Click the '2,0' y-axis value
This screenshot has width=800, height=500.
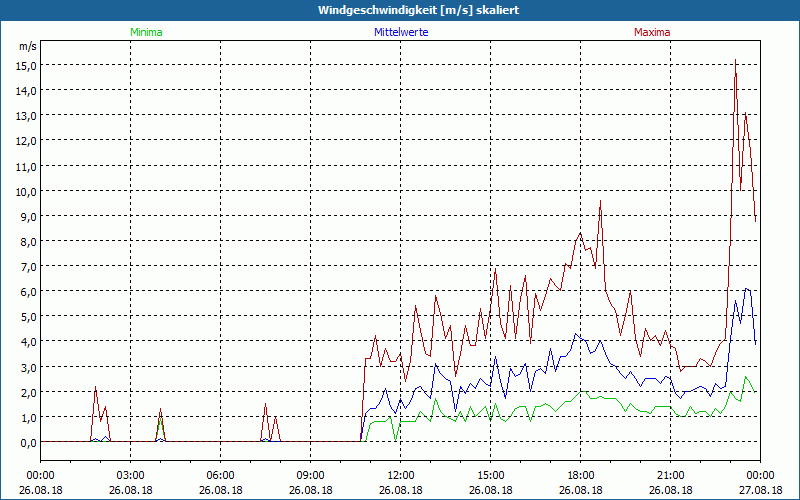(28, 392)
